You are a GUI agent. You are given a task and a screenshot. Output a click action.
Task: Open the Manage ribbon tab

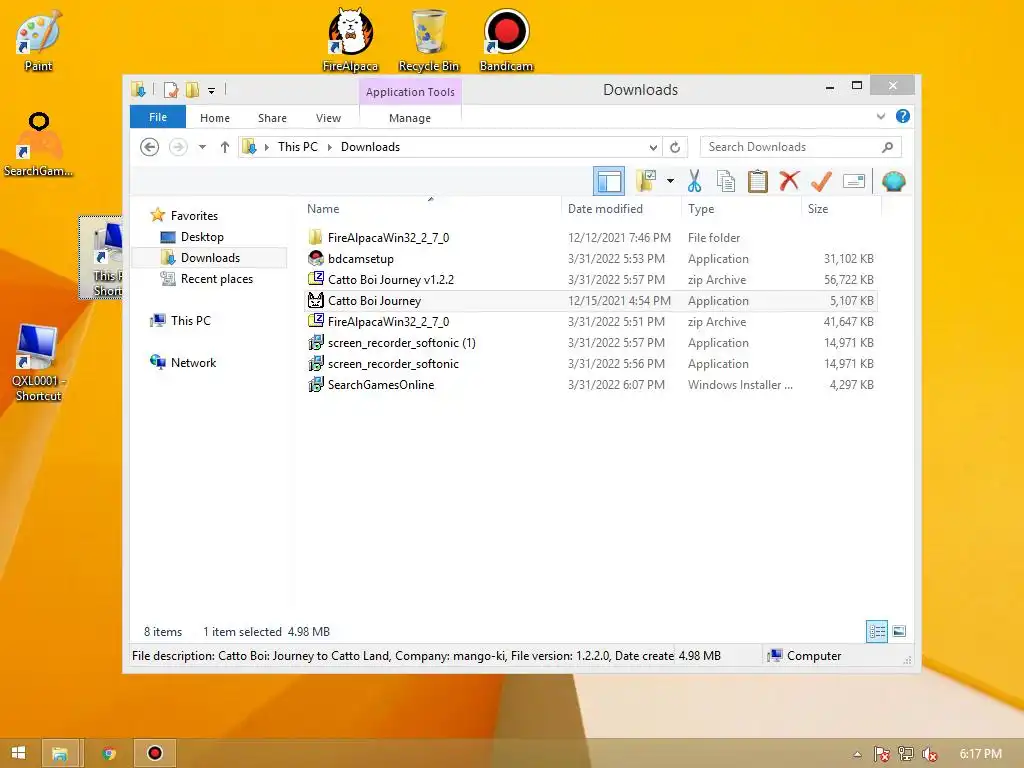(x=410, y=118)
